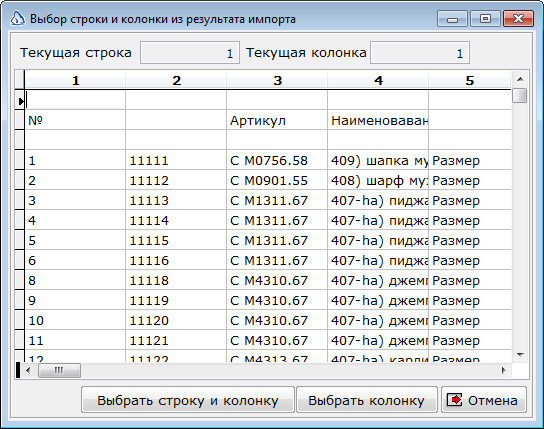Click the horizontal scrollbar right arrow
This screenshot has width=544, height=429.
[x=503, y=370]
